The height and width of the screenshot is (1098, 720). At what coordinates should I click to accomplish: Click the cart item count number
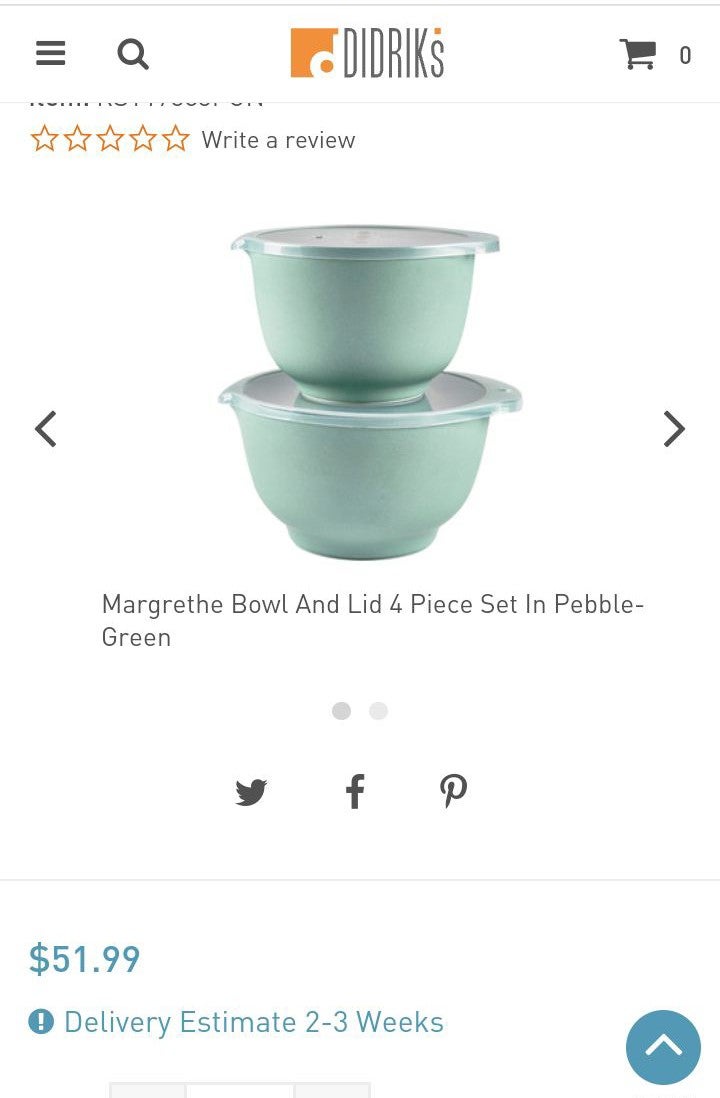tap(685, 55)
